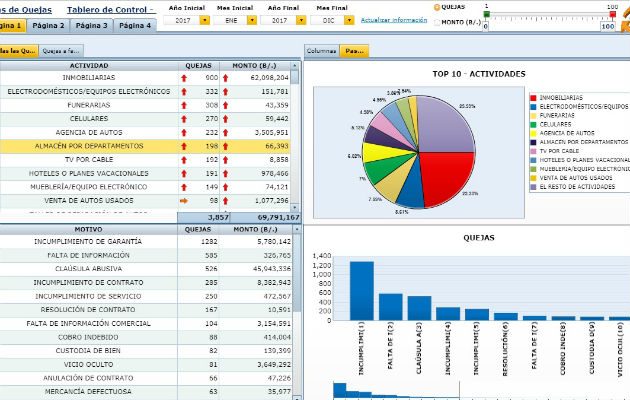Click the tallest Incumplimiento bar in Quejas chart
Screen dimensions: 630x400
[x=361, y=290]
